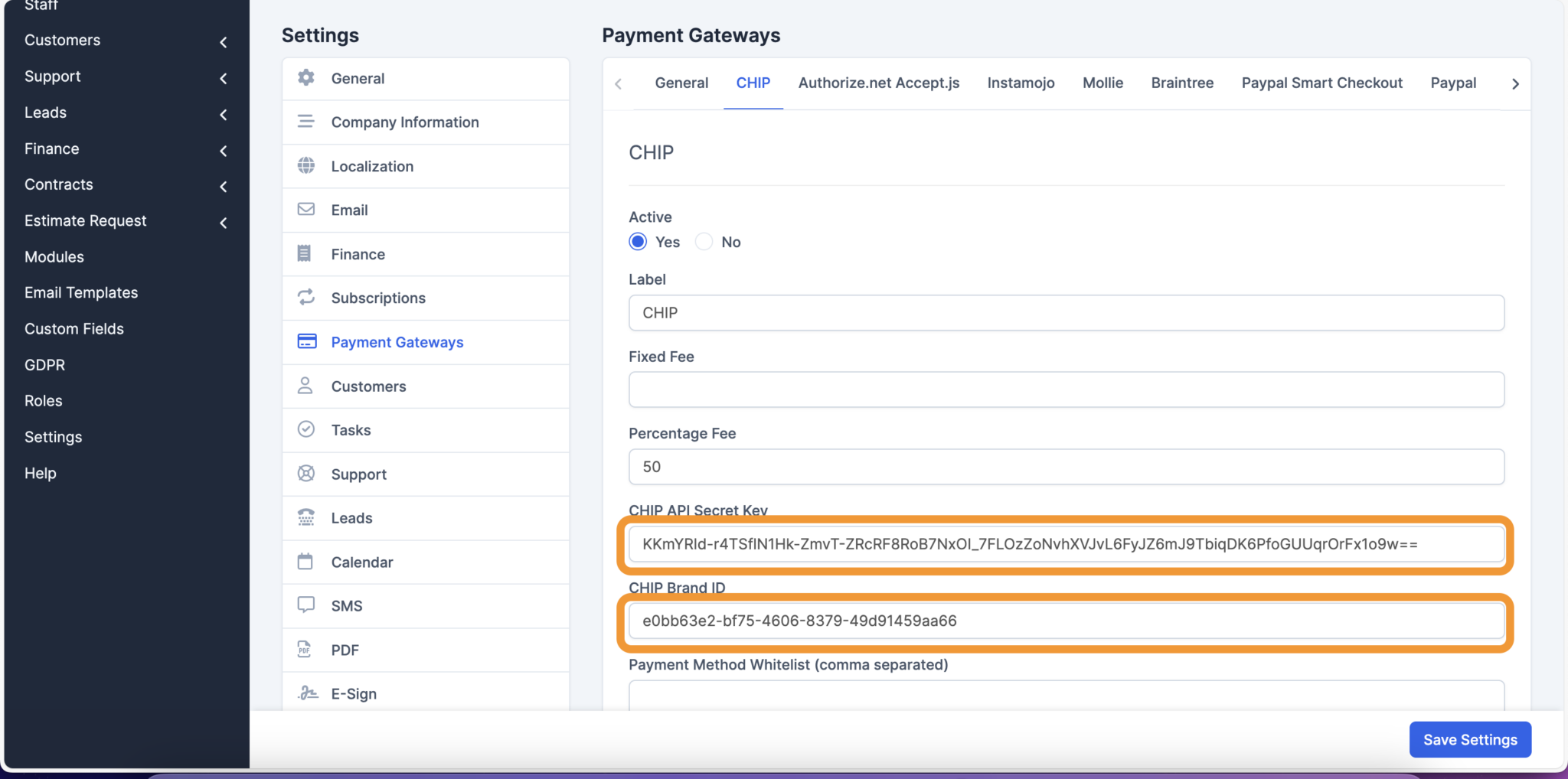The image size is (1568, 779).
Task: Click the Save Settings button
Action: 1468,739
